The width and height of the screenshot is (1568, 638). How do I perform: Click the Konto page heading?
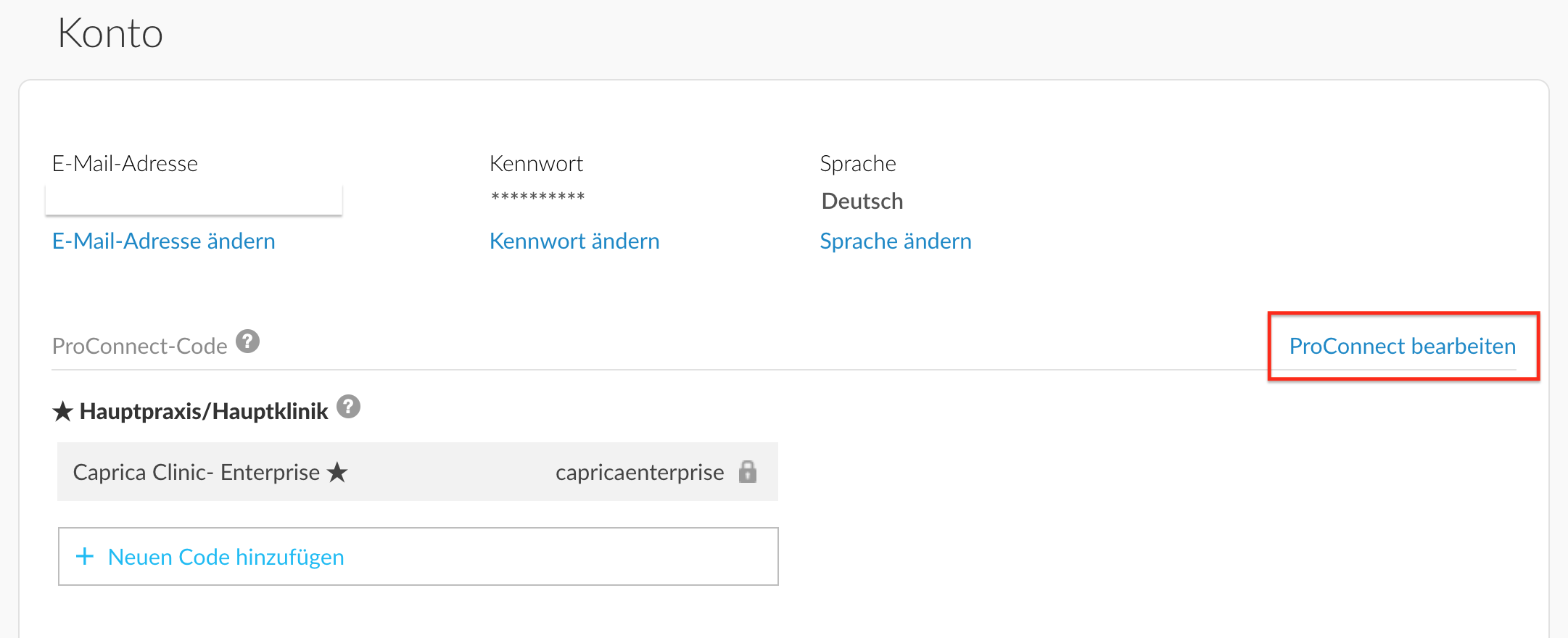110,33
